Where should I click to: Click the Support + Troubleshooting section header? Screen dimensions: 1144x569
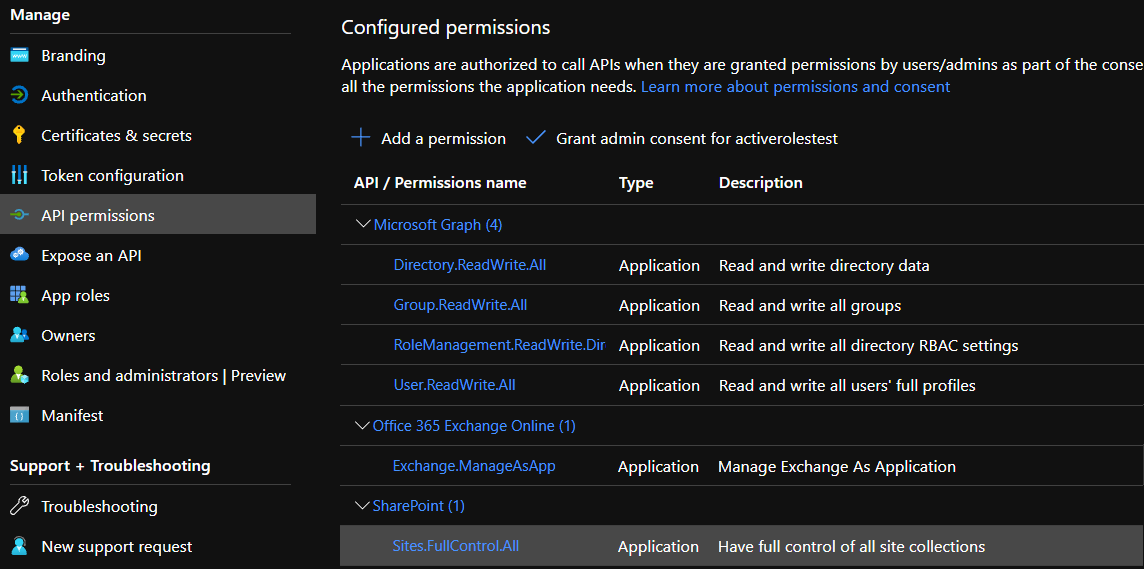(110, 465)
